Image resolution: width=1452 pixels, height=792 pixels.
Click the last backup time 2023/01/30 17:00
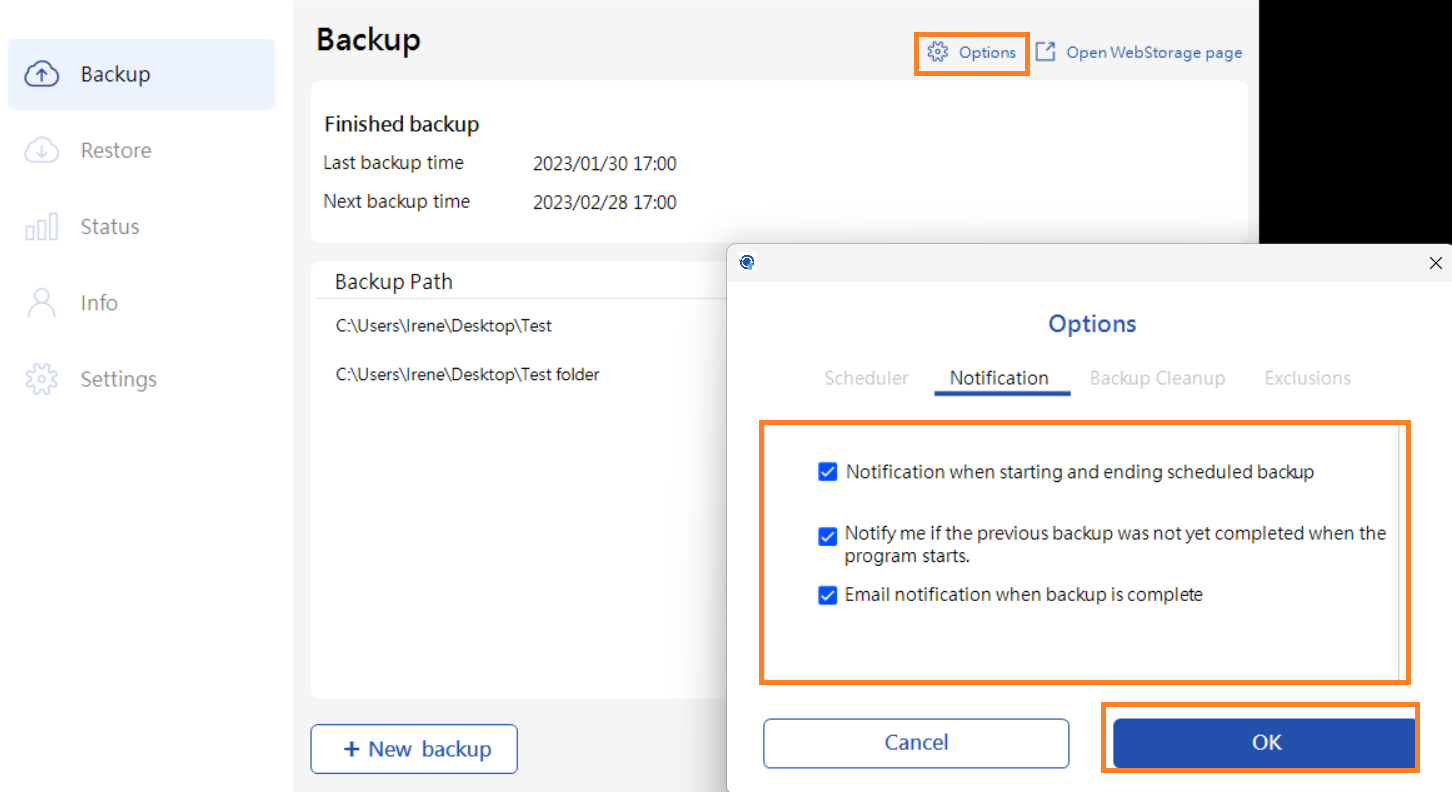(x=605, y=163)
